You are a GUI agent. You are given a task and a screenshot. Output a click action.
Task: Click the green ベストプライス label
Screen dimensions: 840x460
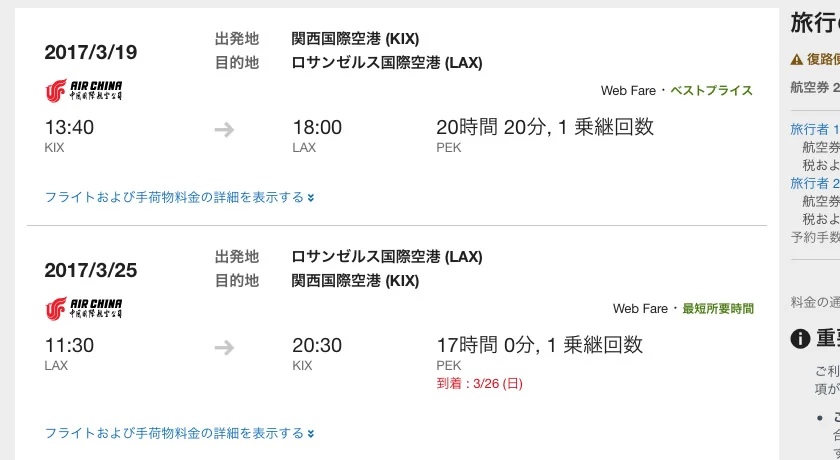tap(710, 91)
